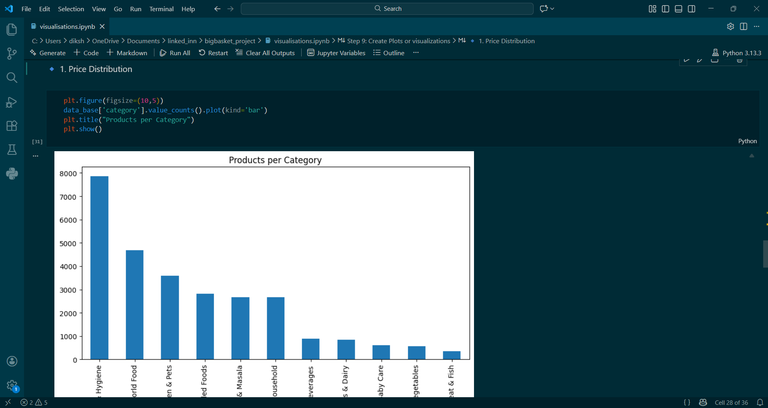
Task: Open the Accounts menu icon
Action: pos(12,361)
